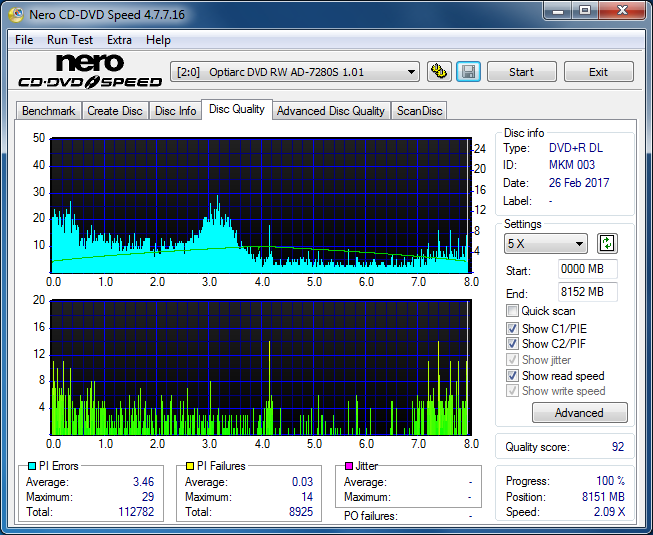Viewport: 653px width, 535px height.
Task: Click the Progress value 100 %
Action: click(x=611, y=481)
